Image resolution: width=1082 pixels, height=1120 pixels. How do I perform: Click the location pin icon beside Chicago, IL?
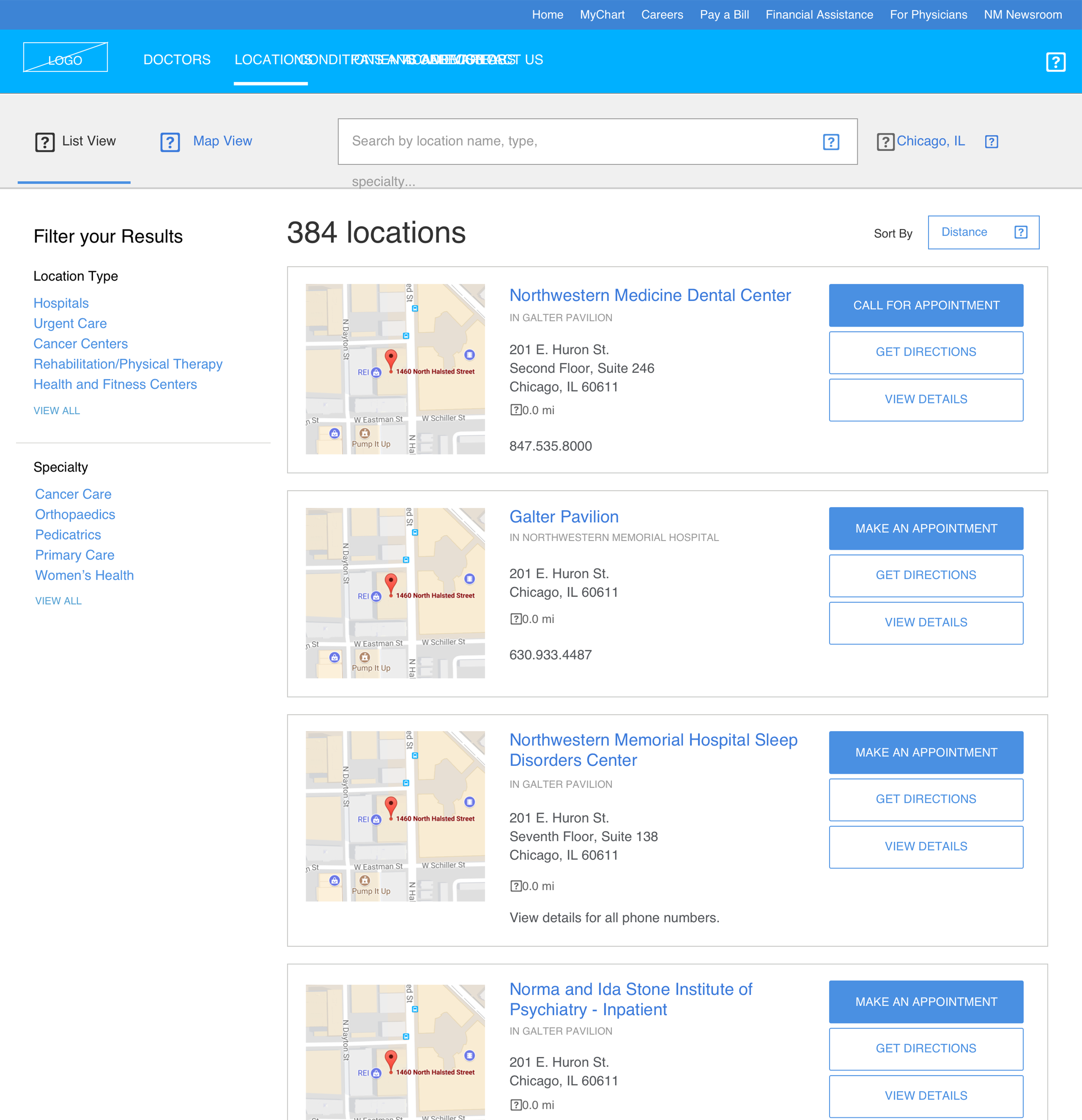[x=885, y=142]
